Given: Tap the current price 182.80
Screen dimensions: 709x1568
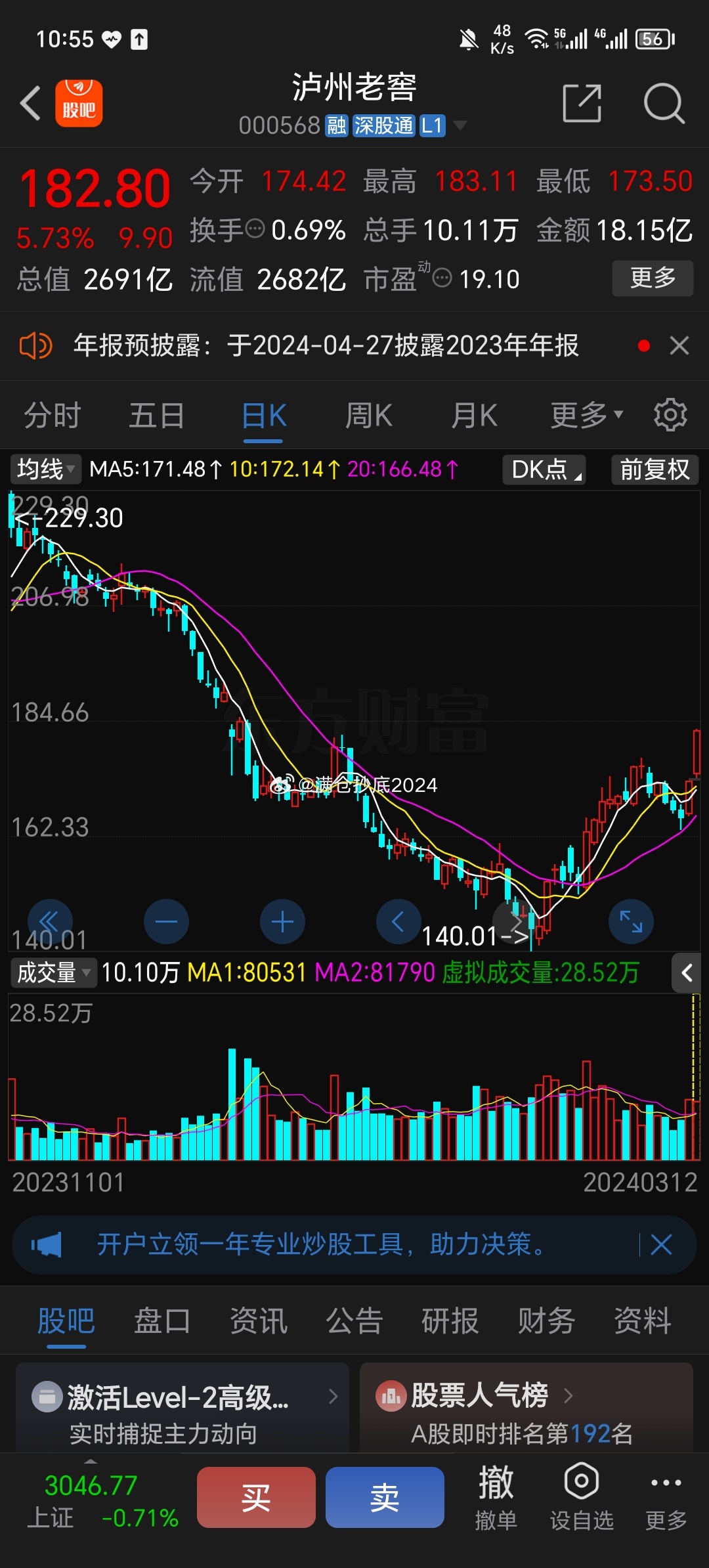Looking at the screenshot, I should [x=95, y=189].
